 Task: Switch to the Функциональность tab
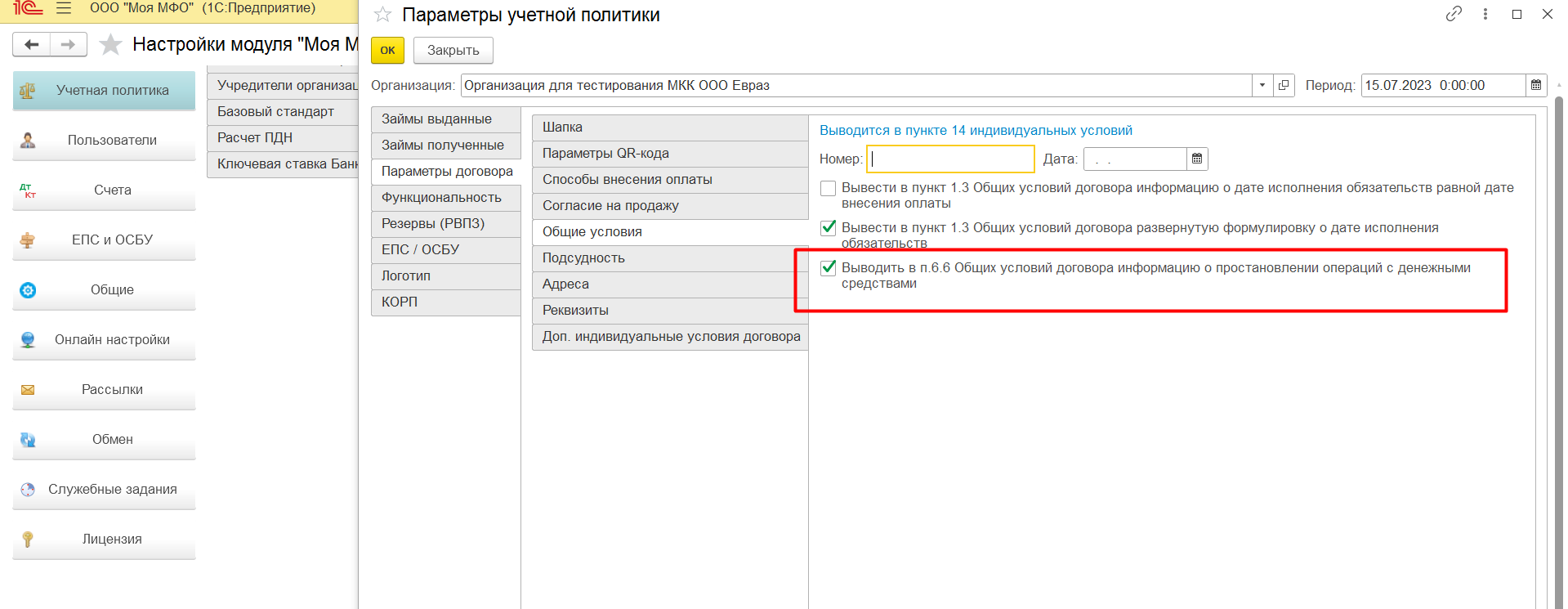(446, 198)
